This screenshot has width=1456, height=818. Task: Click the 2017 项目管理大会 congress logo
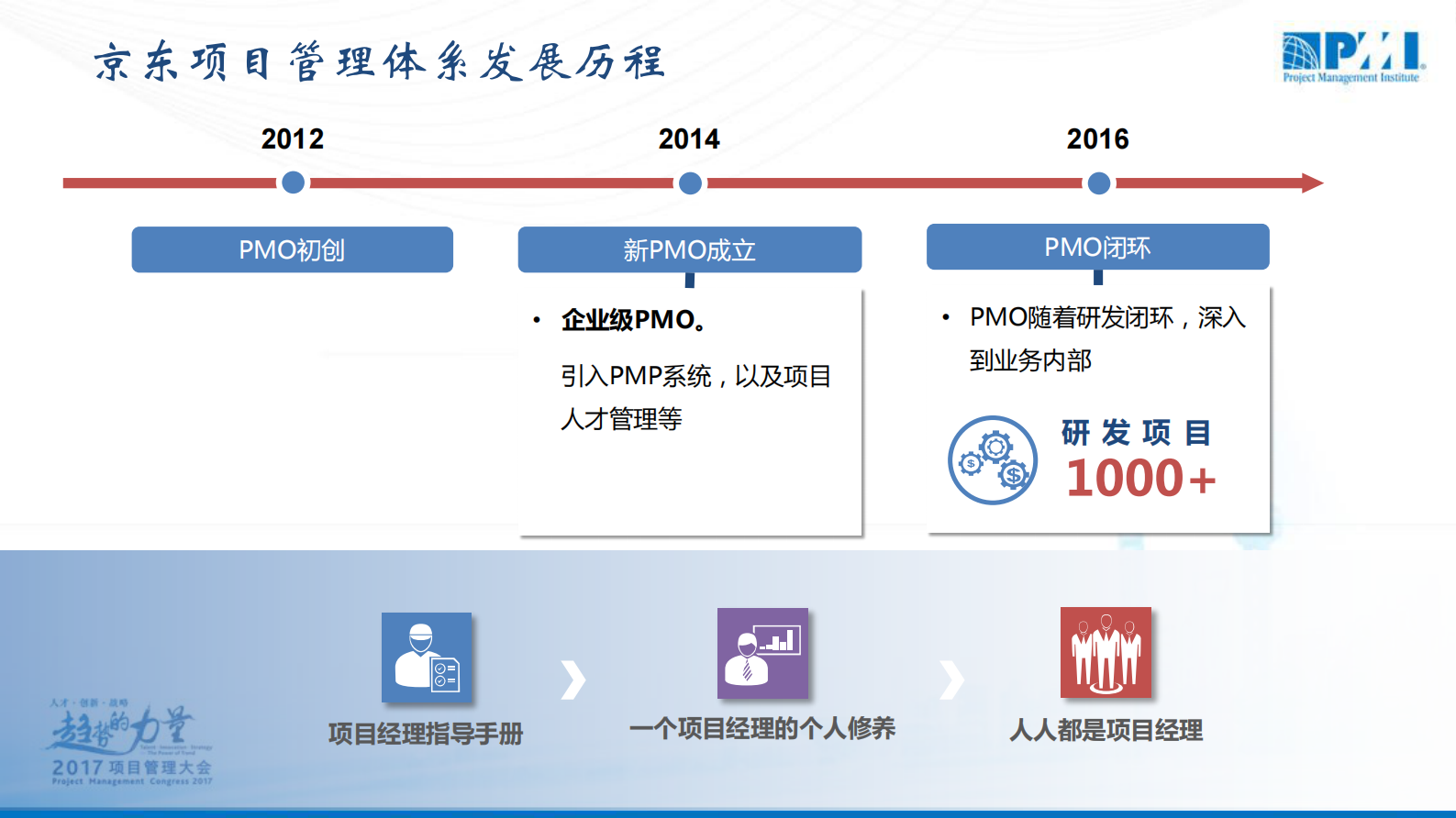130,742
